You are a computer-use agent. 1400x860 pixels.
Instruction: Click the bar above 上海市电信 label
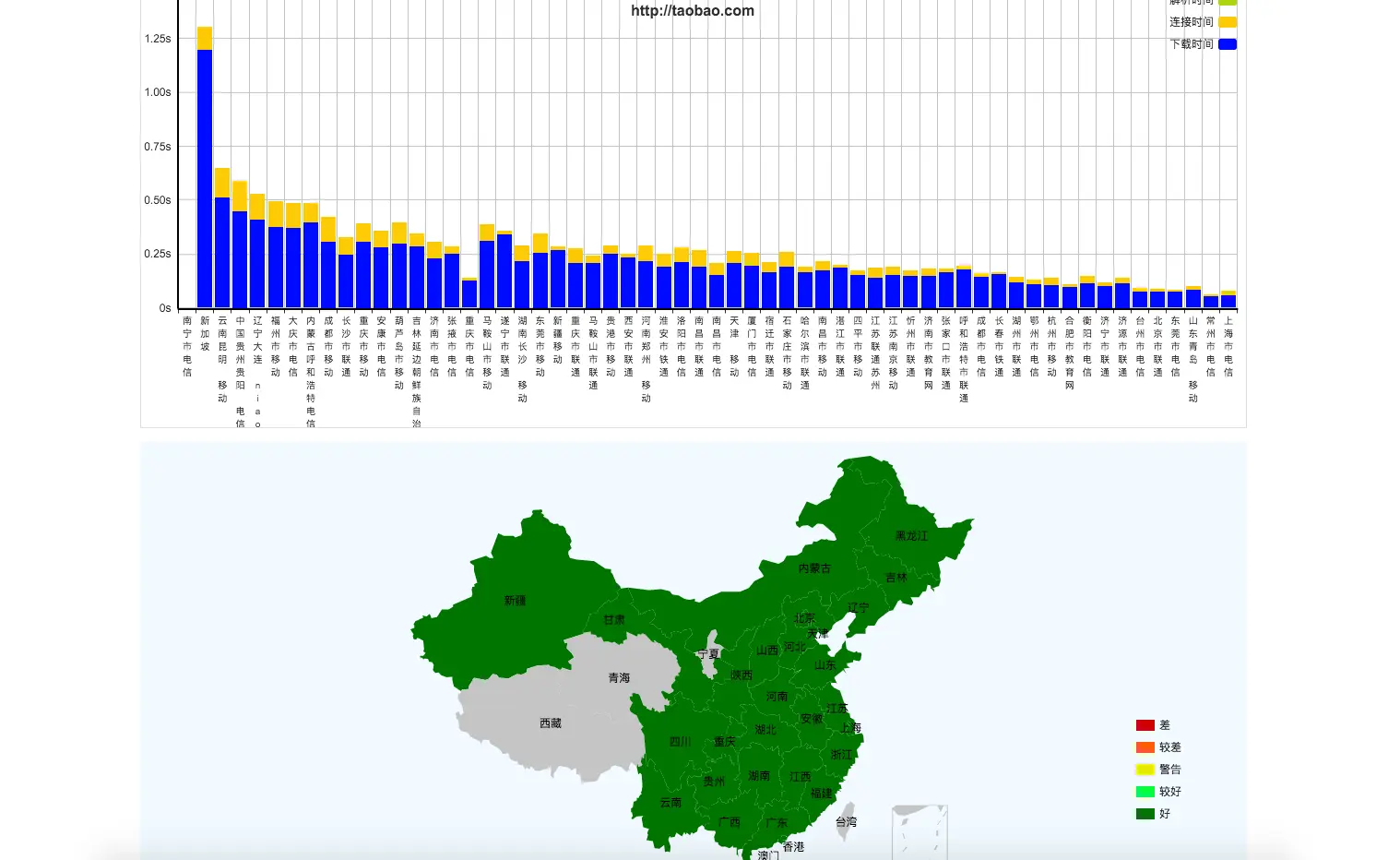pyautogui.click(x=1228, y=300)
